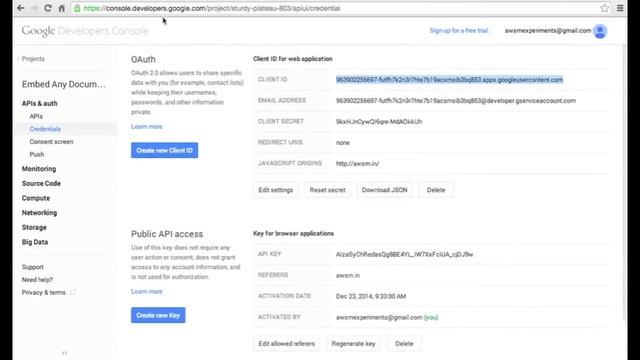Click Create new Client ID button
640x360 pixels.
pyautogui.click(x=164, y=150)
